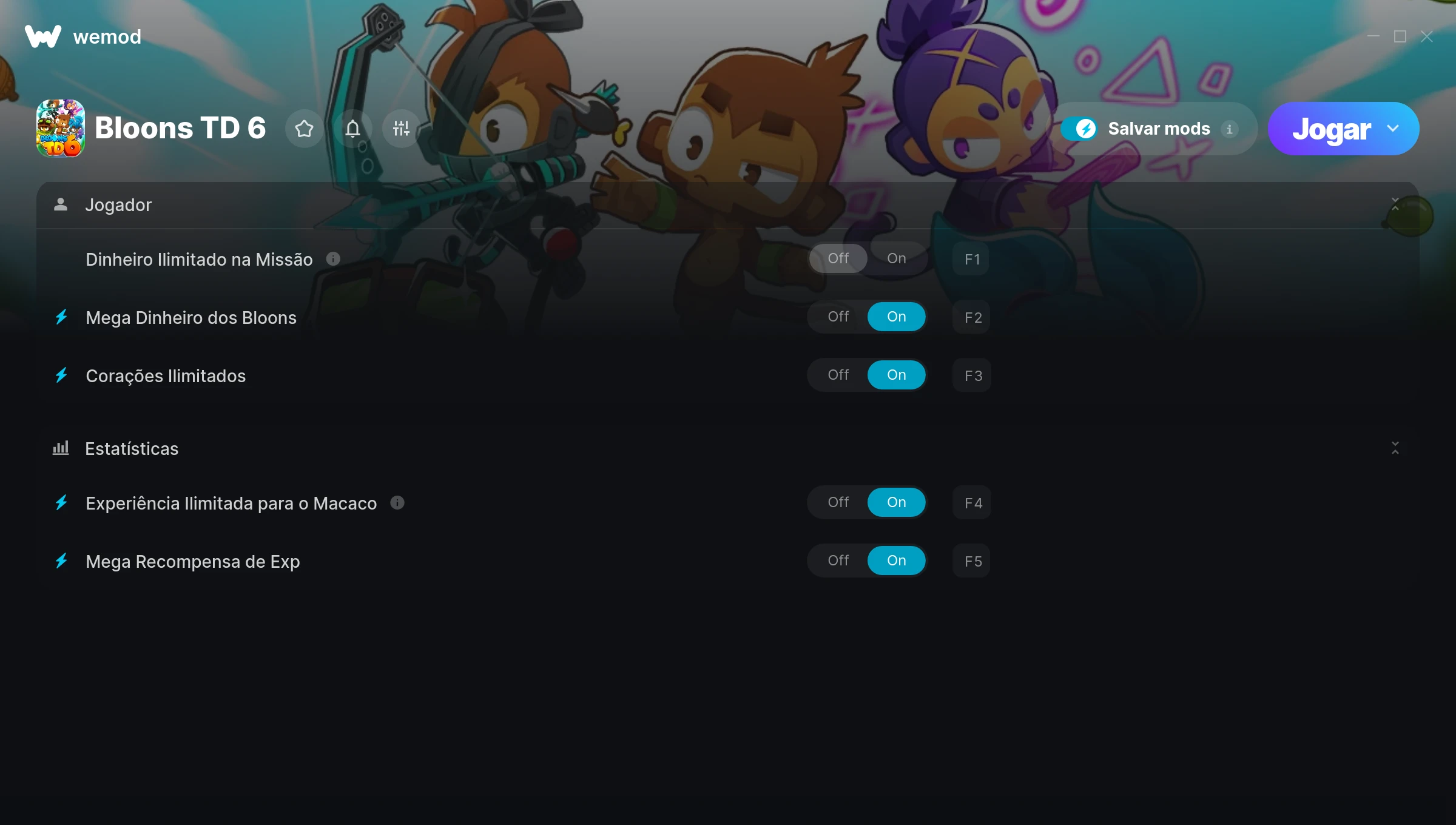
Task: Click the Jogar button
Action: tap(1331, 129)
